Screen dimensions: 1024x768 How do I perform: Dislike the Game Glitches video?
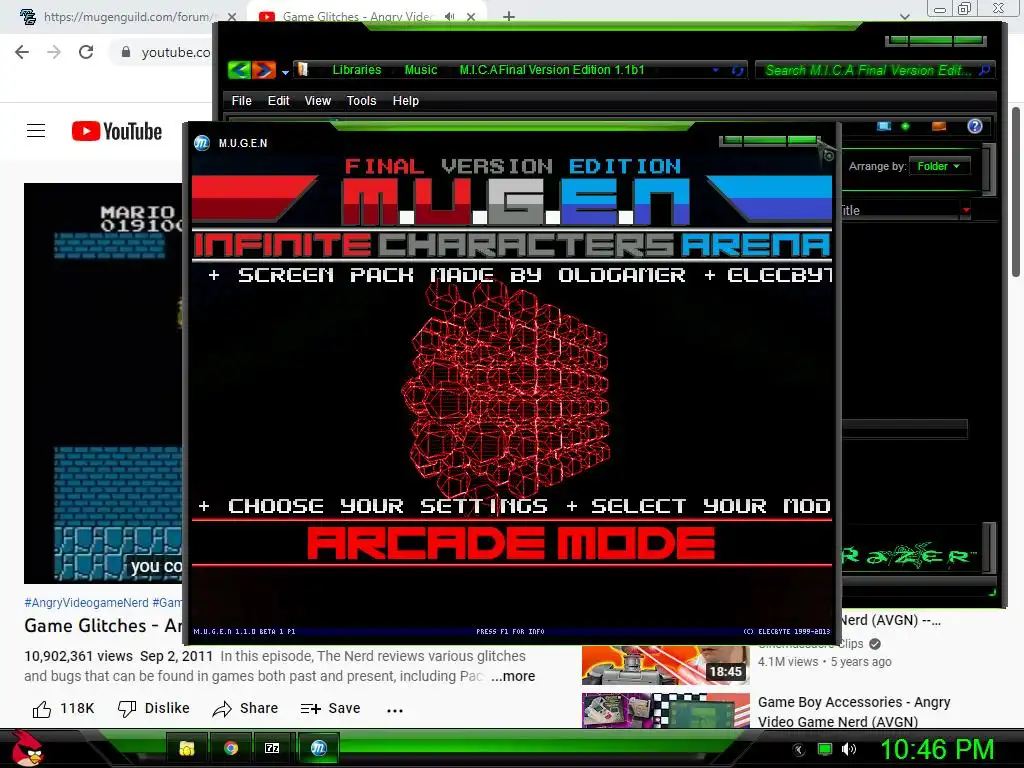pos(153,709)
